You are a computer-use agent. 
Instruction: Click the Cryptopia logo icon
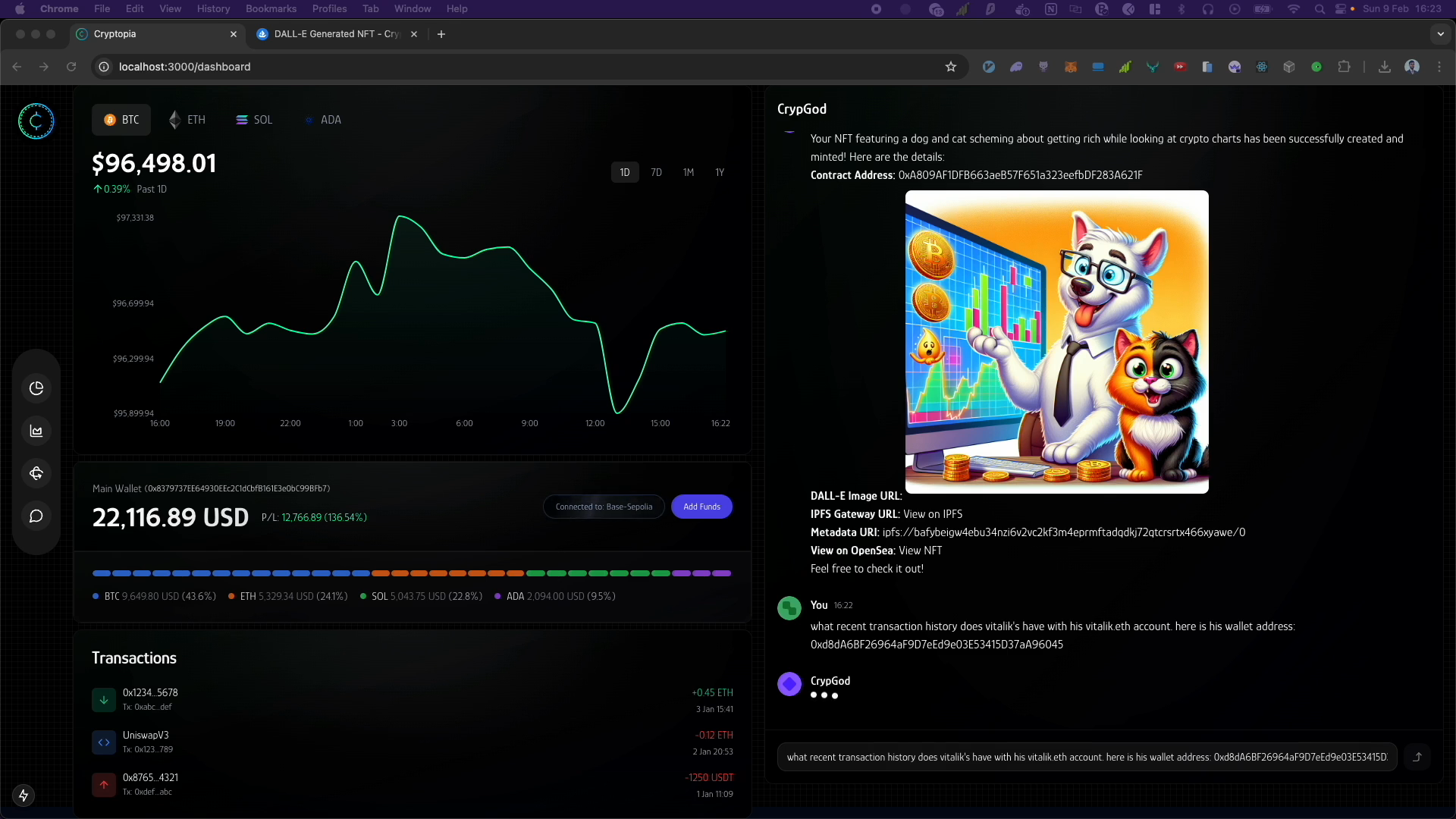click(x=36, y=121)
